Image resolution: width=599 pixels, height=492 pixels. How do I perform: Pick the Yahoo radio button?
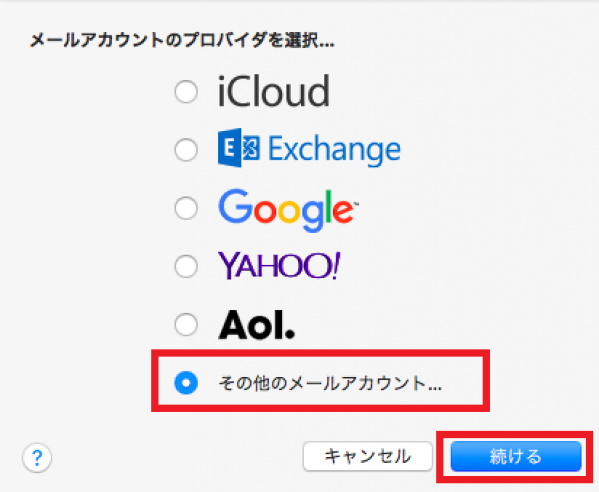[186, 266]
